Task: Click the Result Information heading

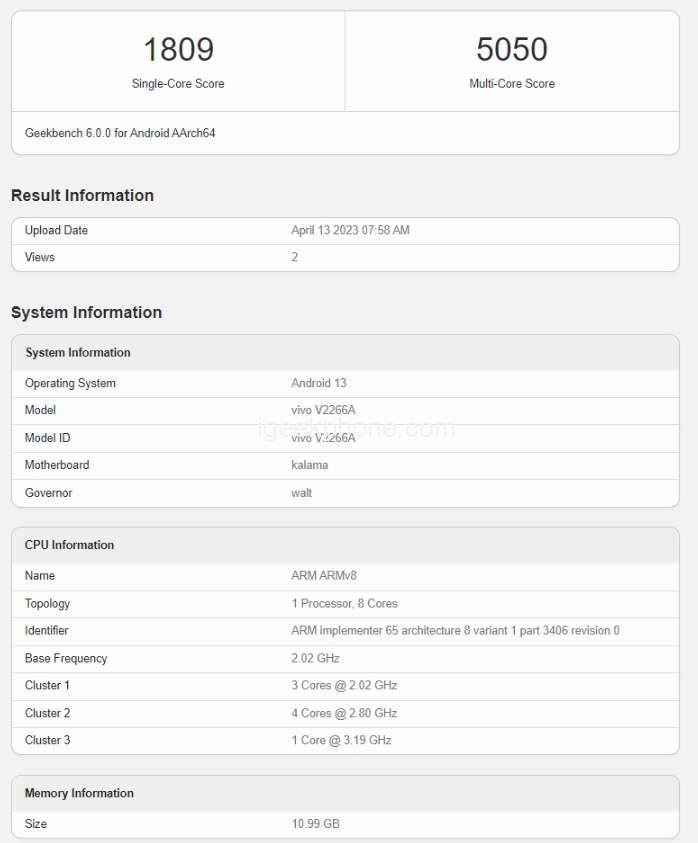Action: coord(82,195)
